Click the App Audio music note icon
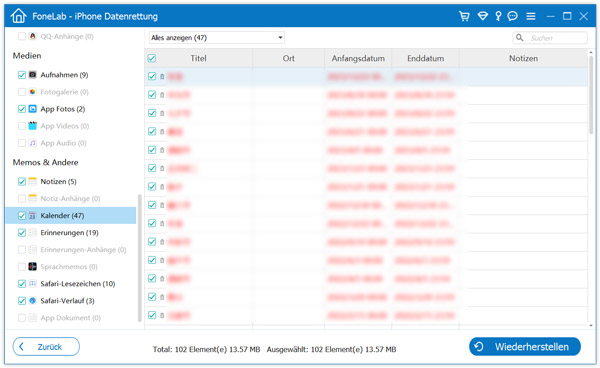 tap(33, 143)
